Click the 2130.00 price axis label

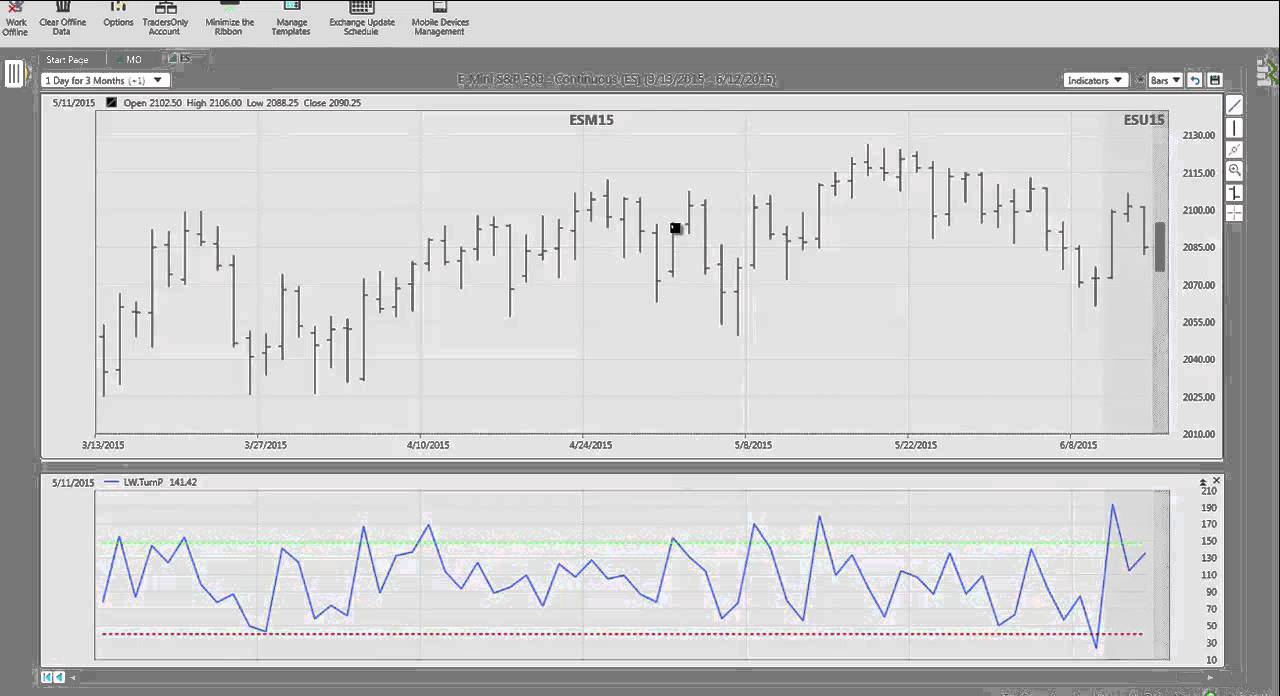(1198, 135)
